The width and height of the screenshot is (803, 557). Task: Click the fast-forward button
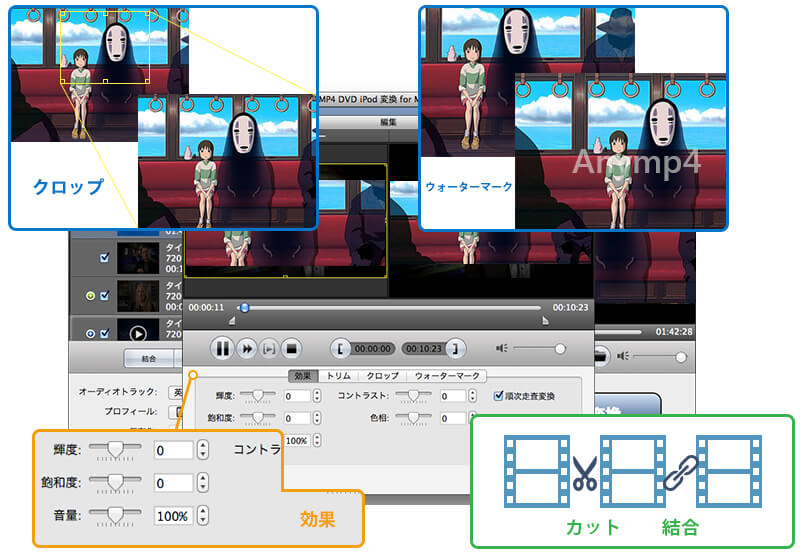point(247,349)
